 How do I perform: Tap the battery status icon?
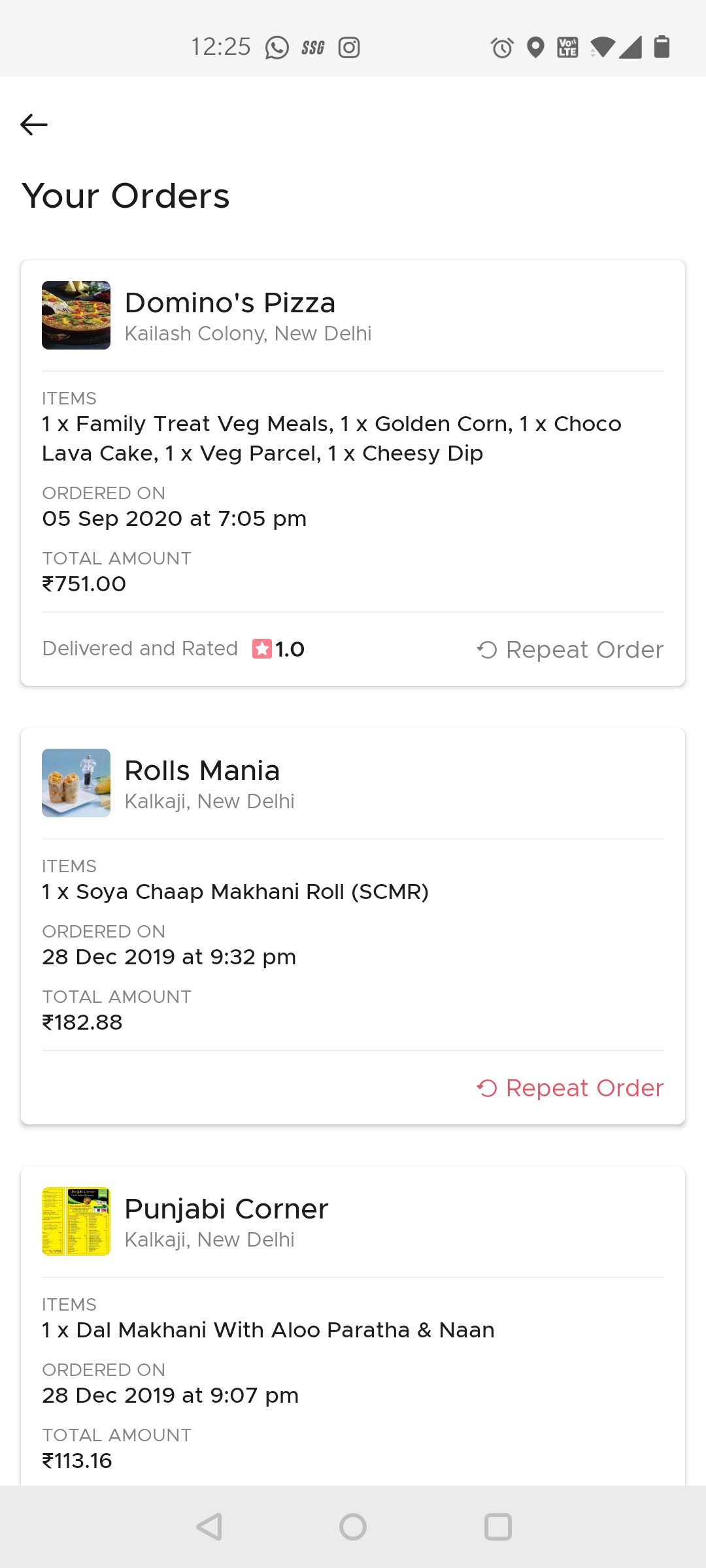point(662,47)
